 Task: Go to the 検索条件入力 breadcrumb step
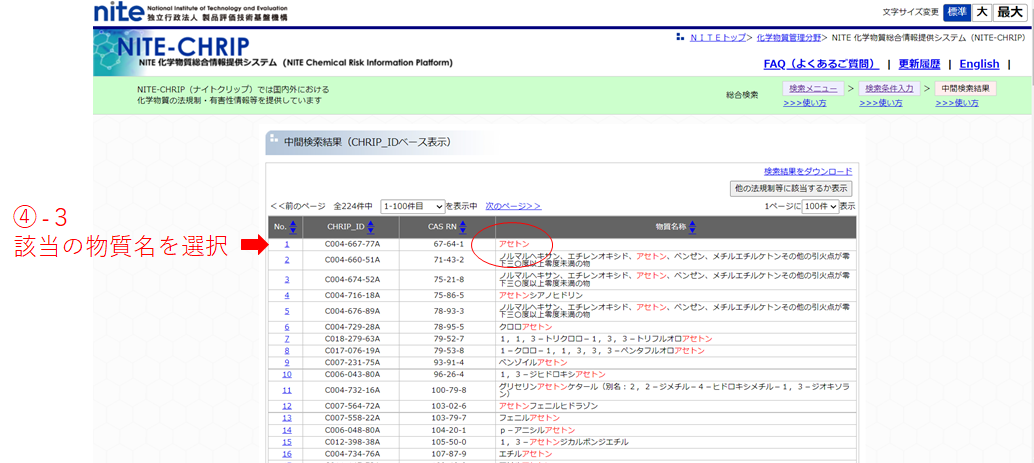coord(889,88)
